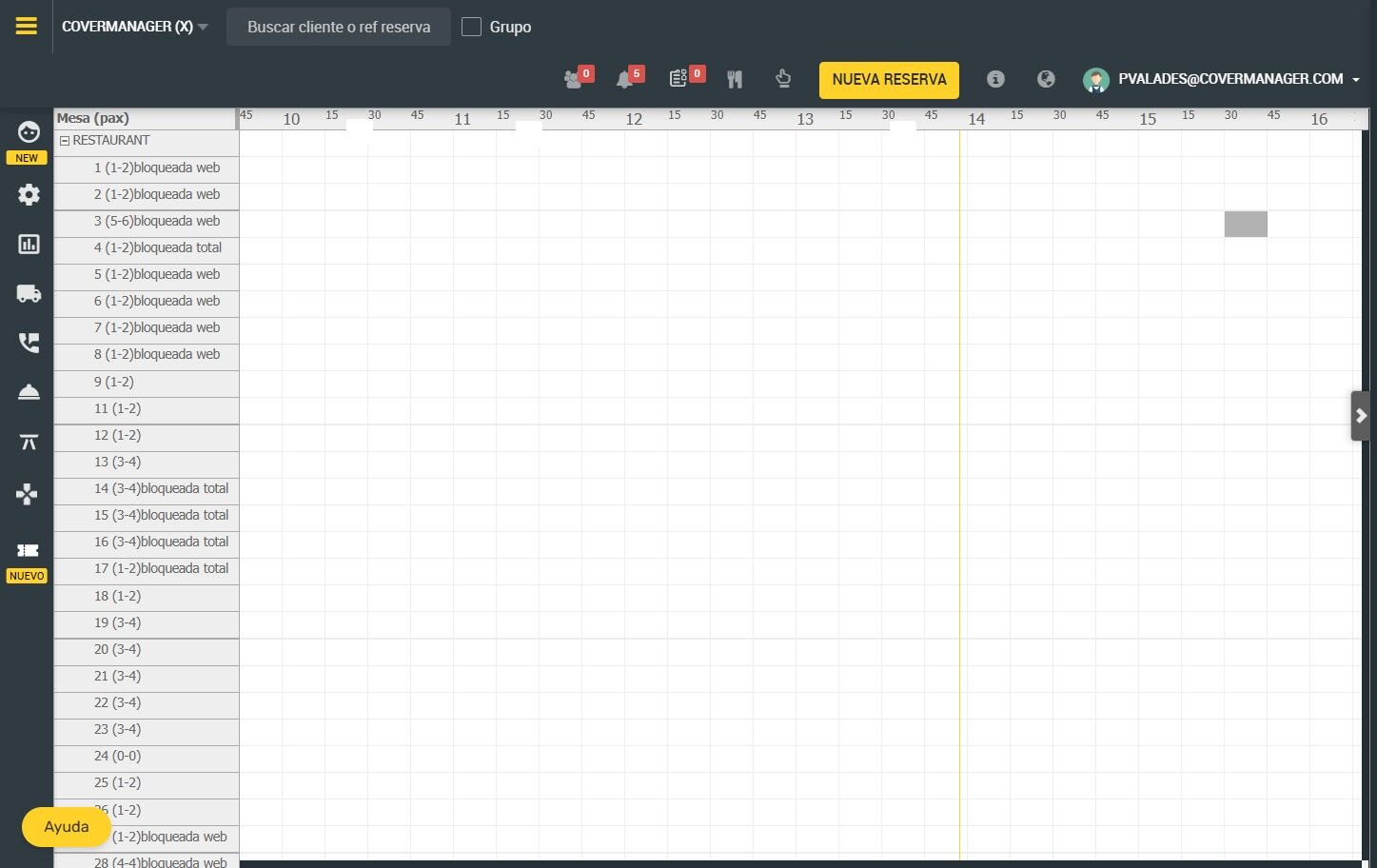Click the notifications bell icon
The image size is (1377, 868).
pyautogui.click(x=624, y=80)
